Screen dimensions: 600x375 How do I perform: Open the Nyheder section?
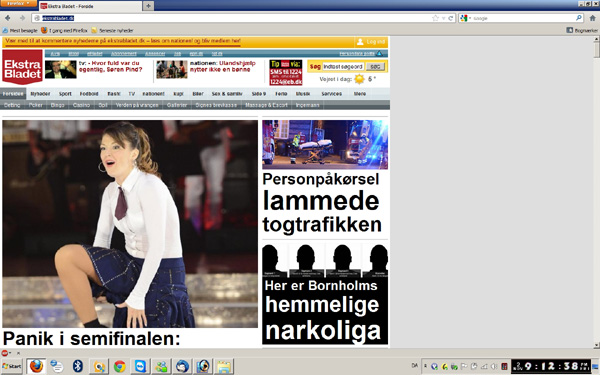[x=40, y=94]
